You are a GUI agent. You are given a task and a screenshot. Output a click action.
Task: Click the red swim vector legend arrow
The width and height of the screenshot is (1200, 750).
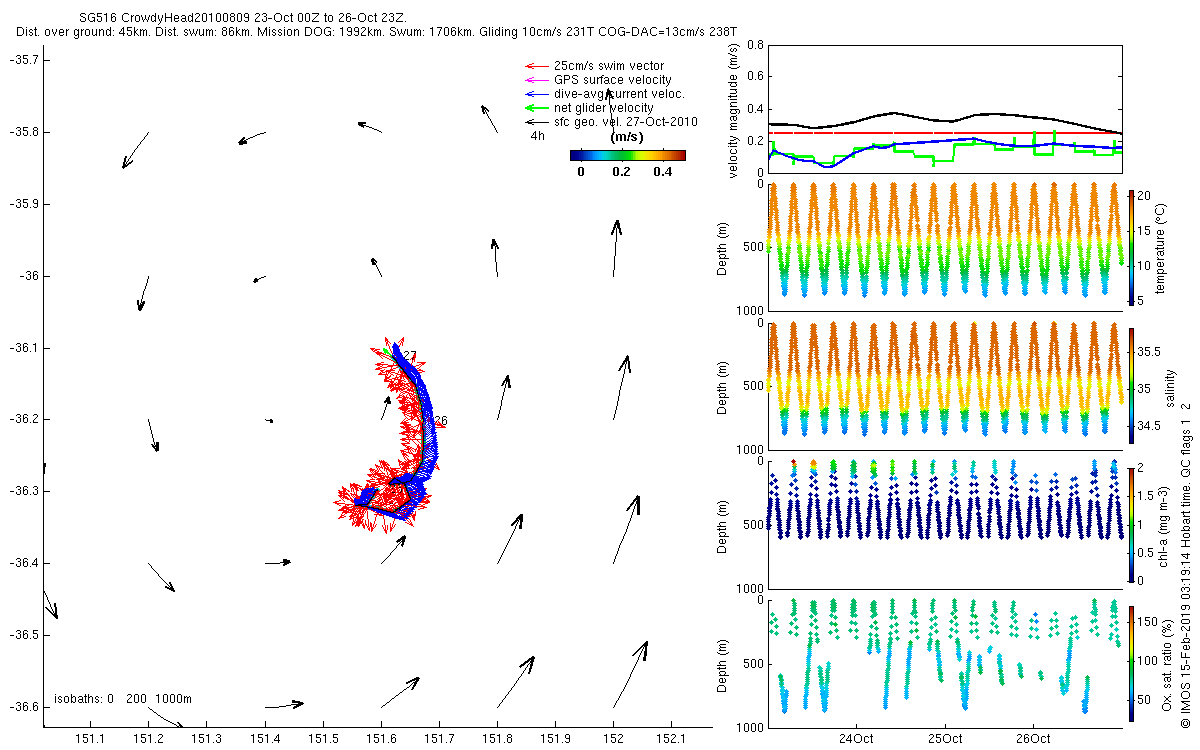click(x=537, y=66)
